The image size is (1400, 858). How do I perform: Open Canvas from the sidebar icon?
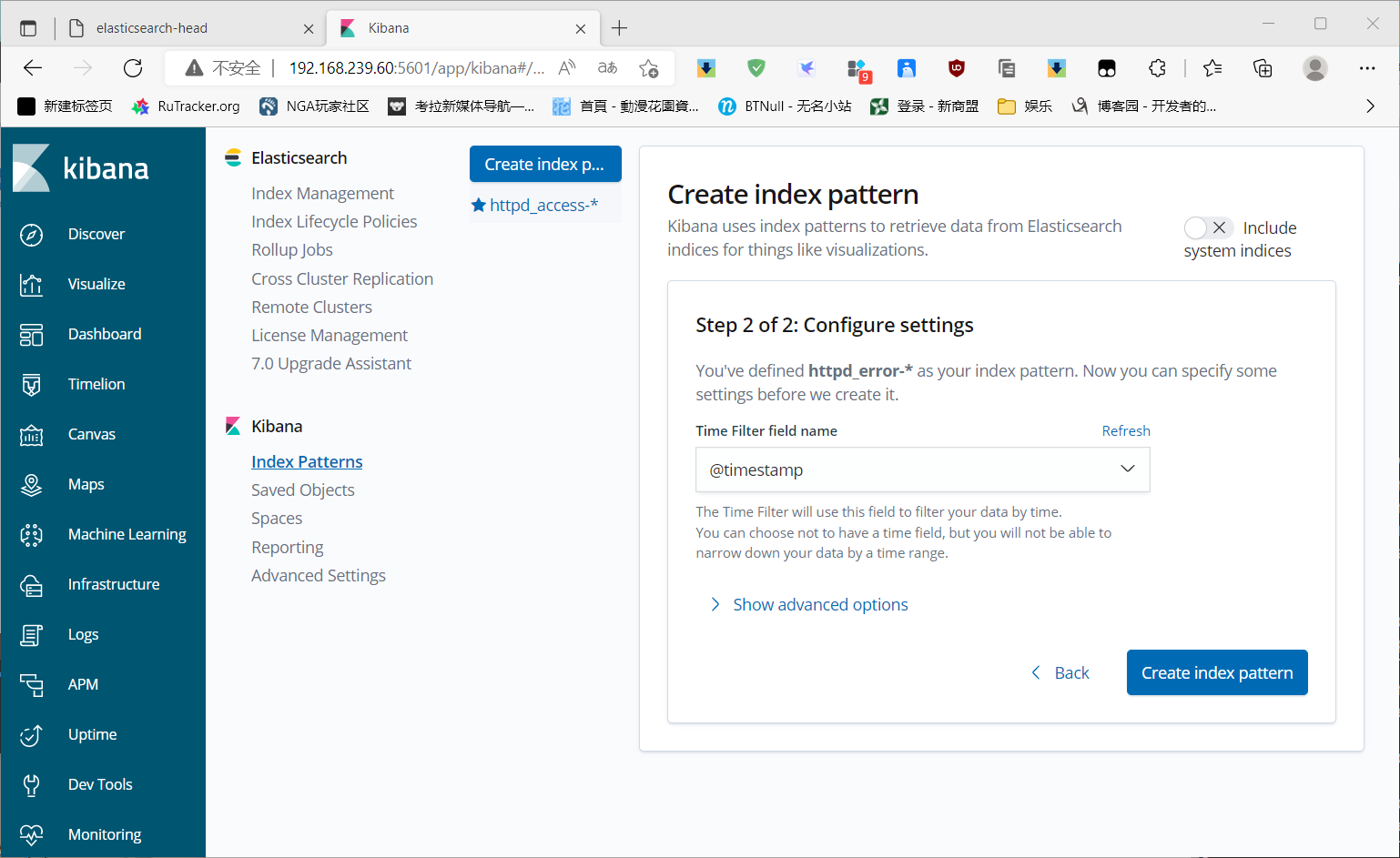tap(31, 435)
